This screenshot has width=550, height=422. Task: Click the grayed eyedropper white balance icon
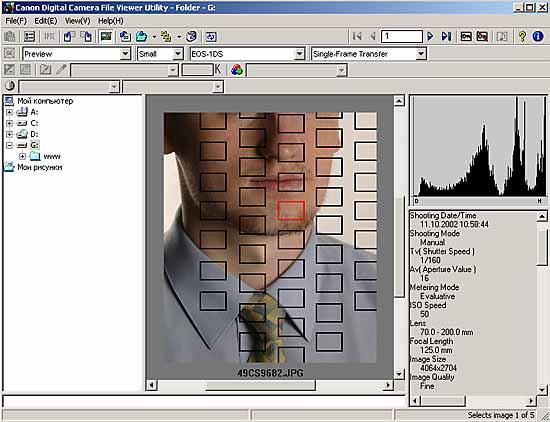(61, 69)
